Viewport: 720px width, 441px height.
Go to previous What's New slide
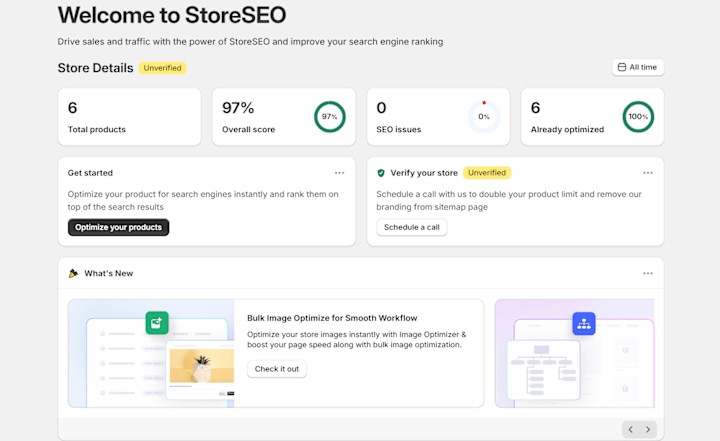tap(630, 429)
